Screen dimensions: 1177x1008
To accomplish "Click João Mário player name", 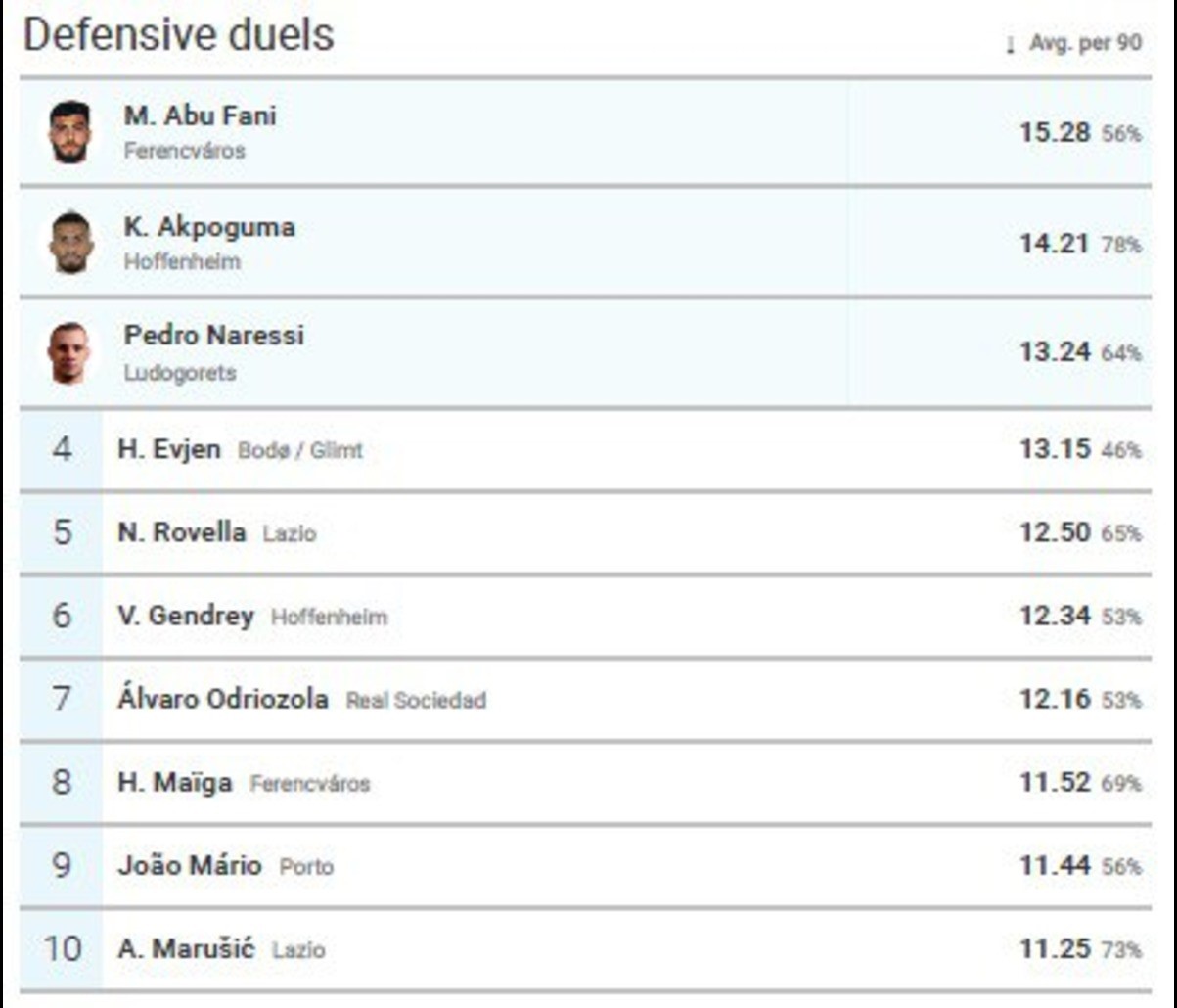I will tap(189, 866).
